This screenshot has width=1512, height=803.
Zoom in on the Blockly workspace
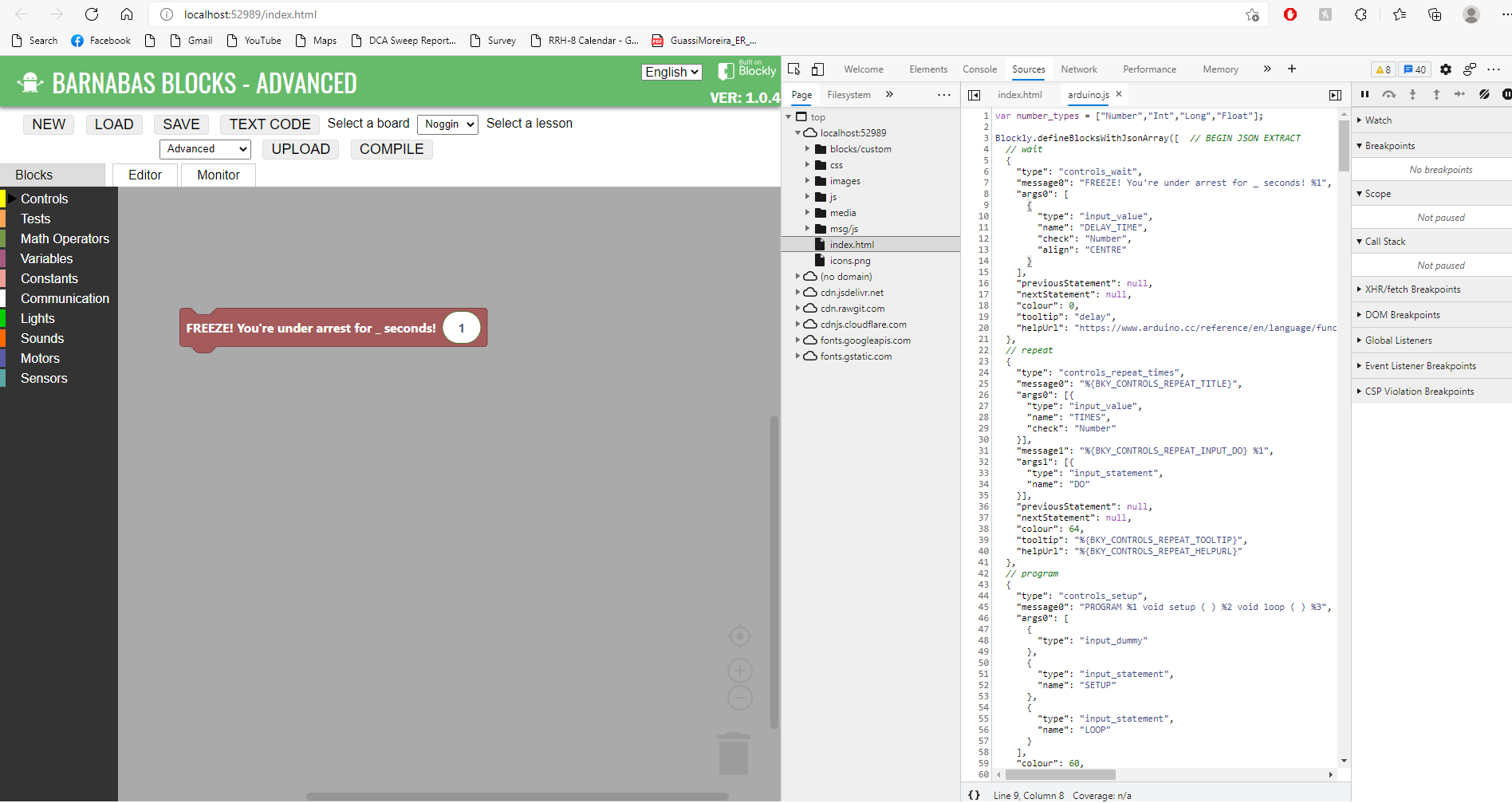(x=740, y=671)
